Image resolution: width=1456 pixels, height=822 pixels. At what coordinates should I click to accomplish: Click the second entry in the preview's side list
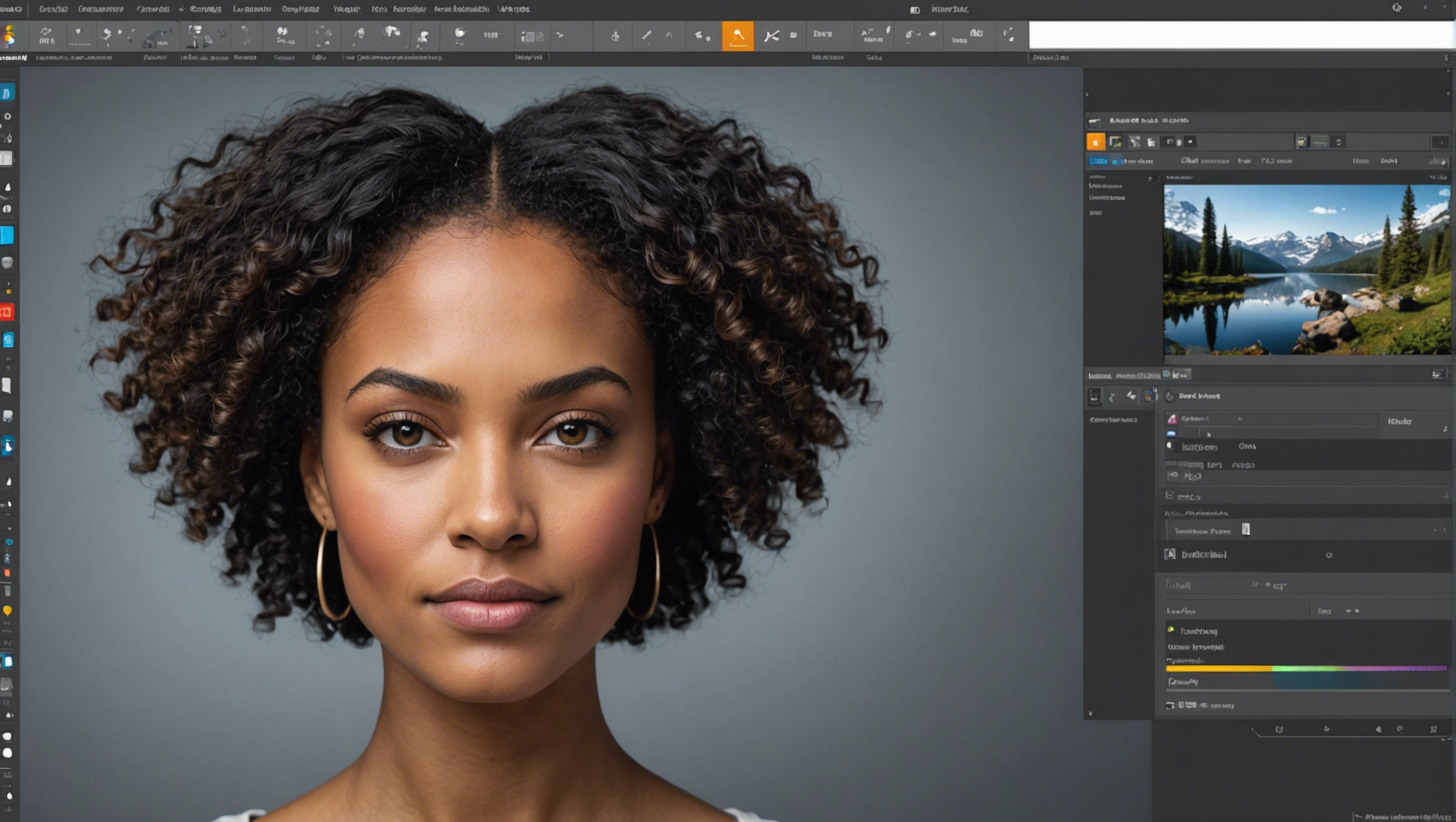tap(1107, 198)
